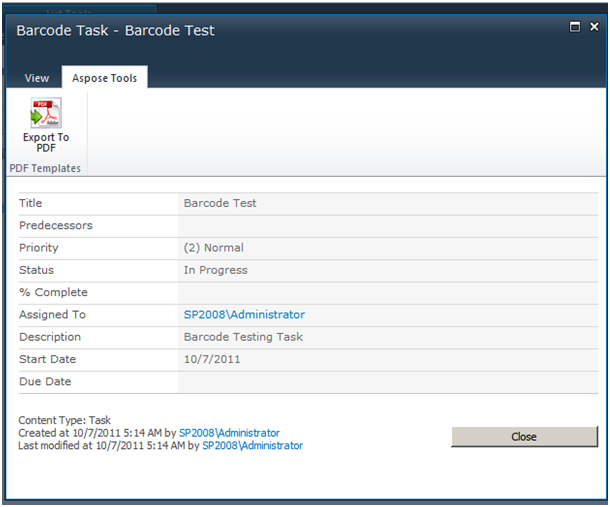
Task: Click the 10/7/2011 Start Date value
Action: pos(212,359)
